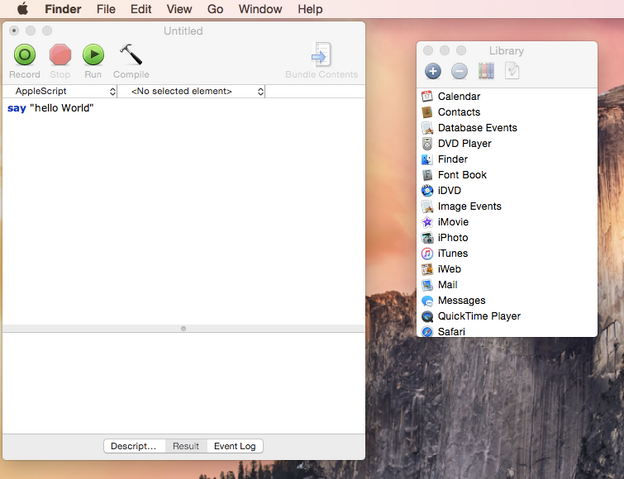The width and height of the screenshot is (624, 479).
Task: Open the File menu
Action: click(x=106, y=9)
